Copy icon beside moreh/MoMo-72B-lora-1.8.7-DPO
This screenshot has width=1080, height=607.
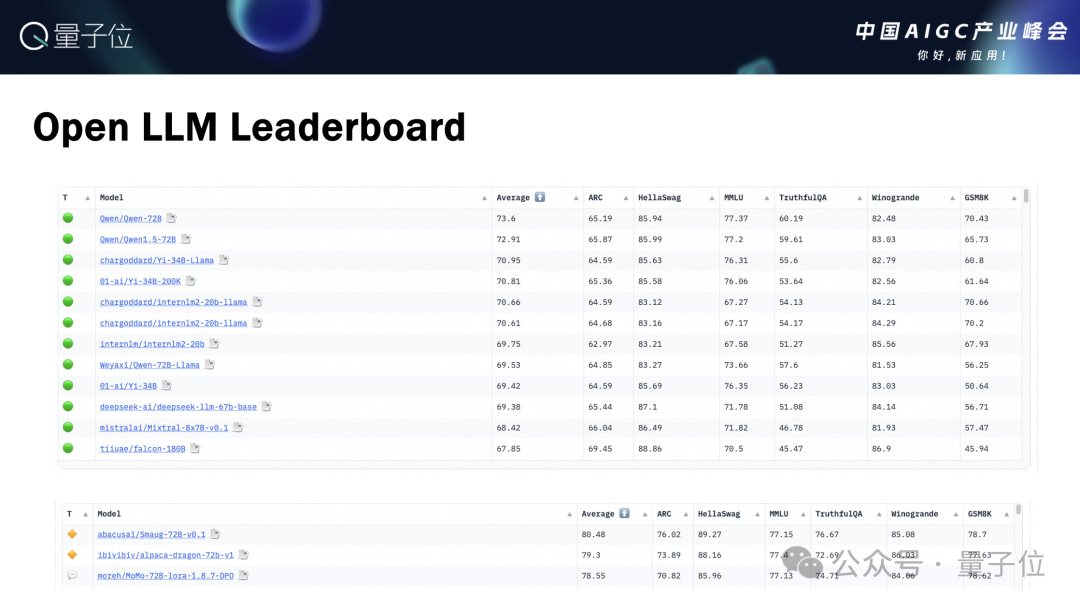tap(243, 575)
